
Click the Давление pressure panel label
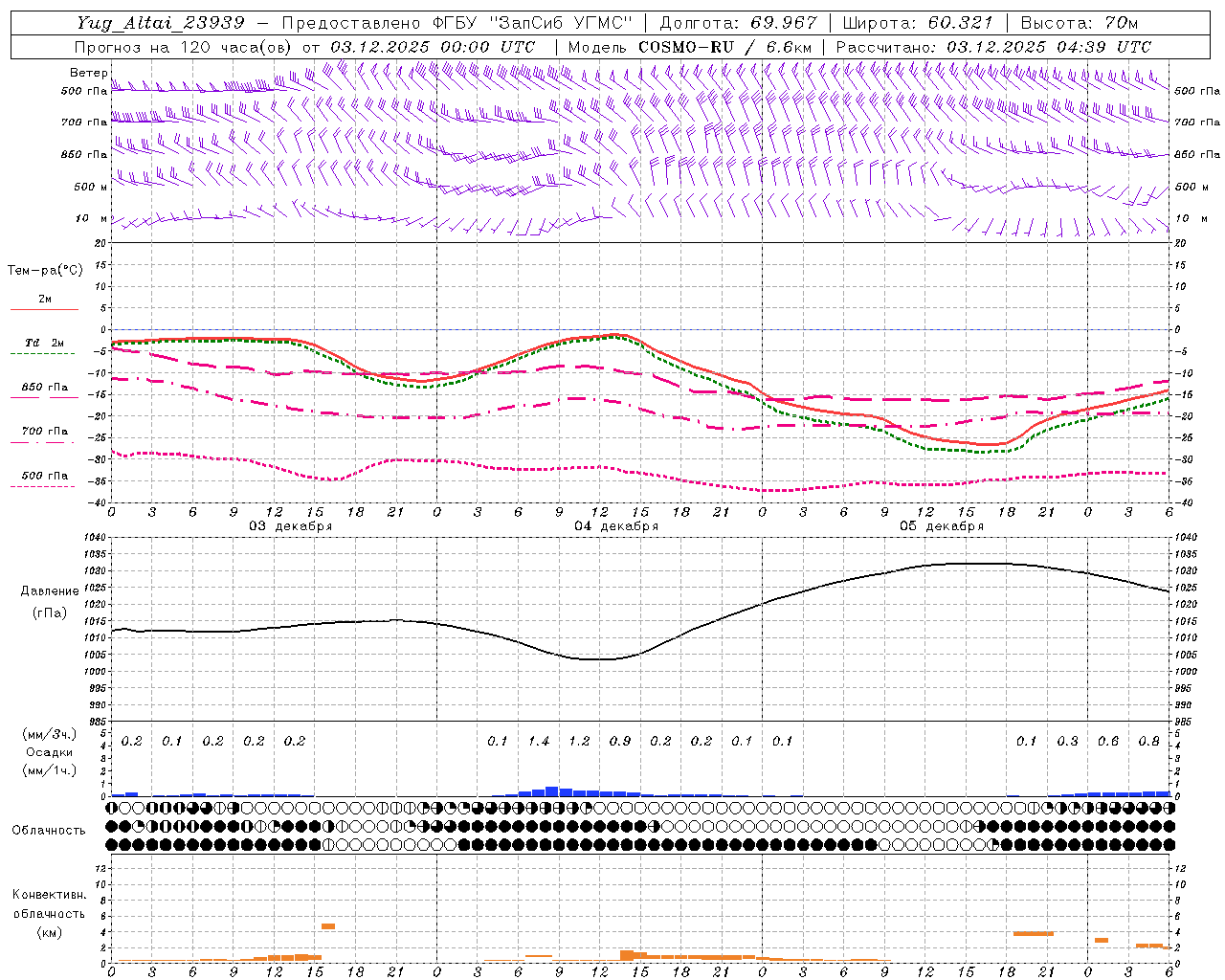pyautogui.click(x=50, y=591)
